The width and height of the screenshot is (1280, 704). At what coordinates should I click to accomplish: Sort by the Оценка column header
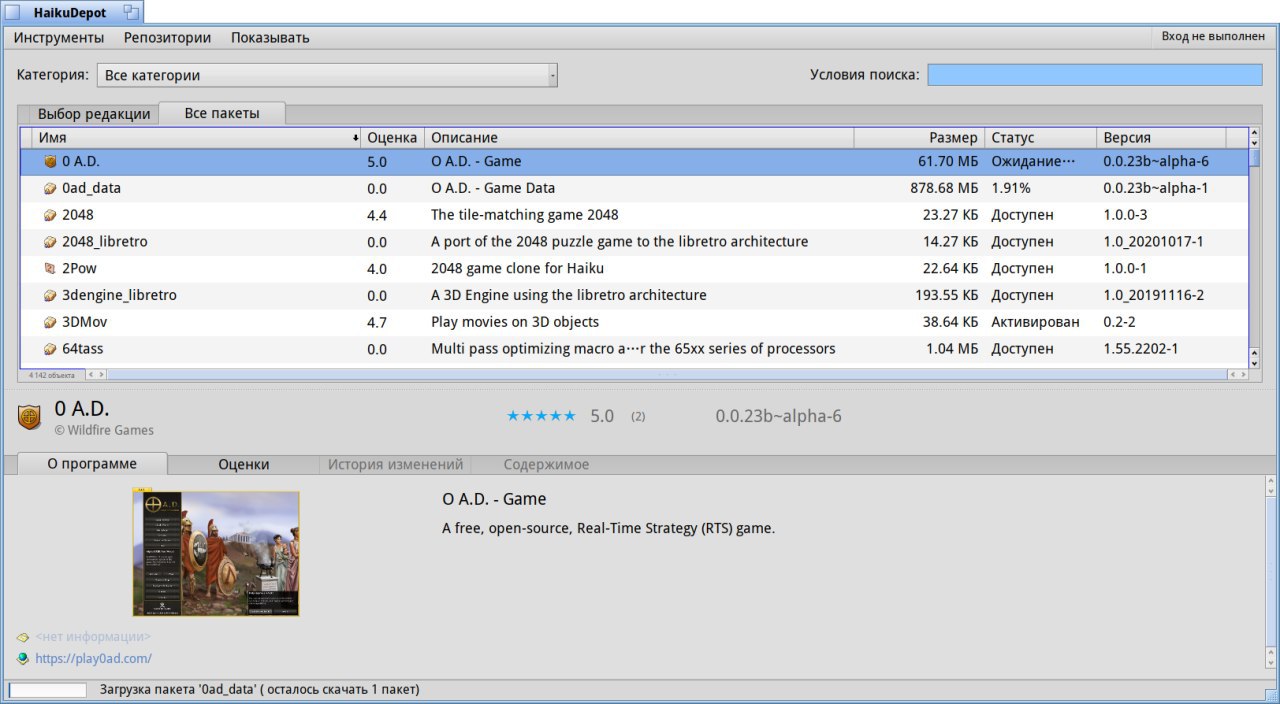[393, 138]
